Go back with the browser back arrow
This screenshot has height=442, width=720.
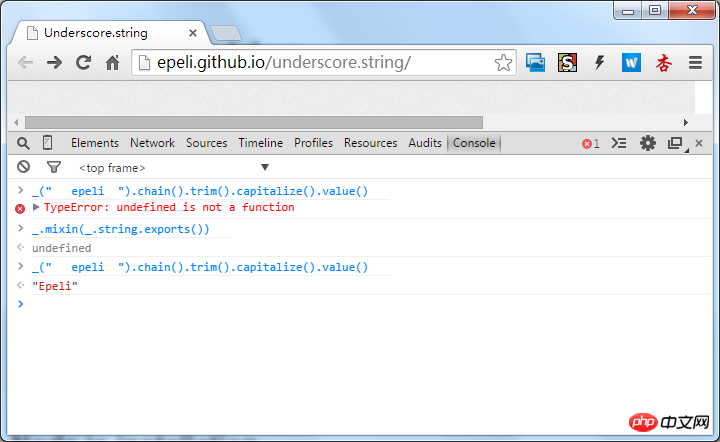coord(25,62)
